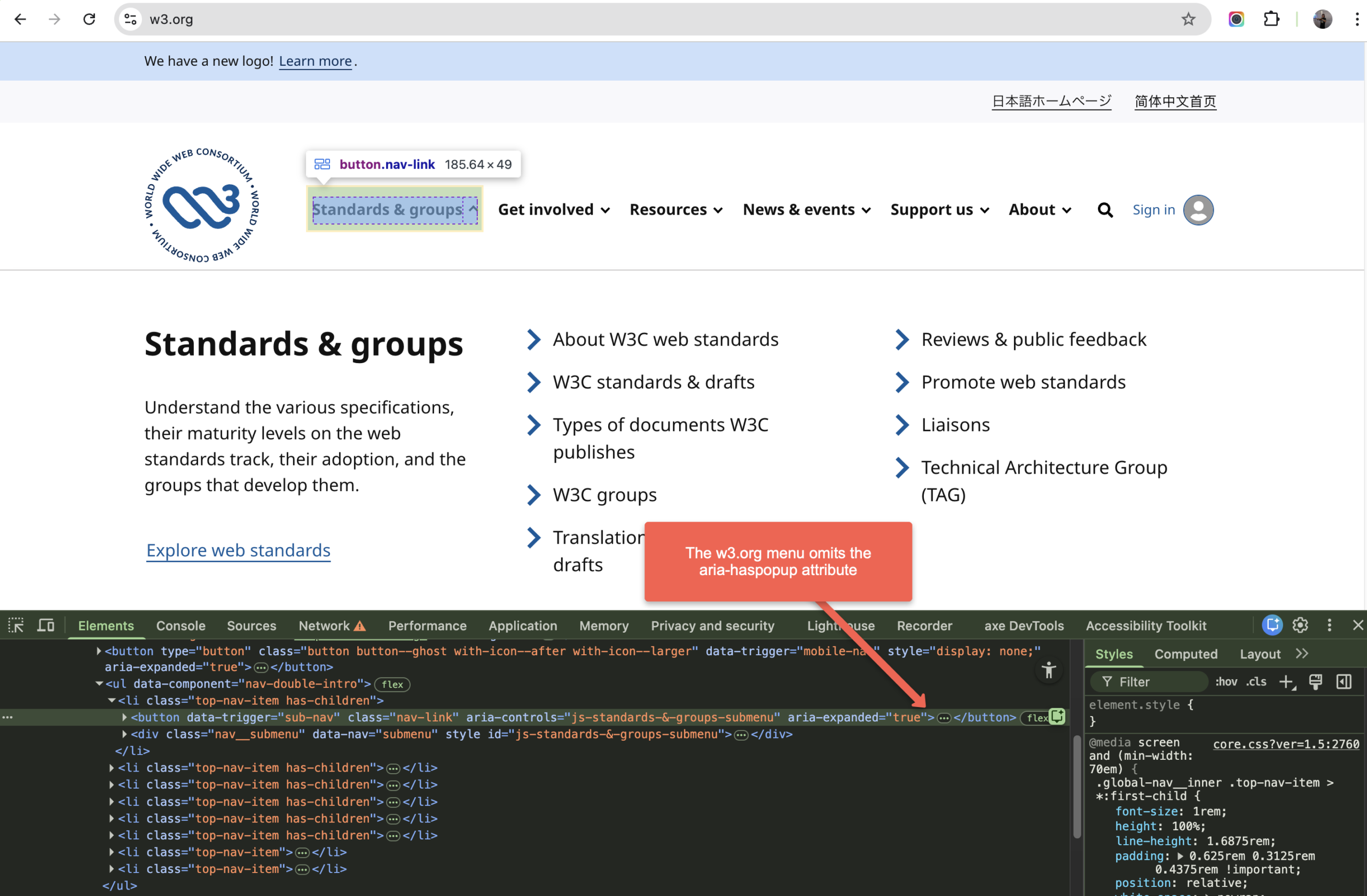Bookmark this page with the star icon
This screenshot has height=896, width=1367.
coord(1188,19)
